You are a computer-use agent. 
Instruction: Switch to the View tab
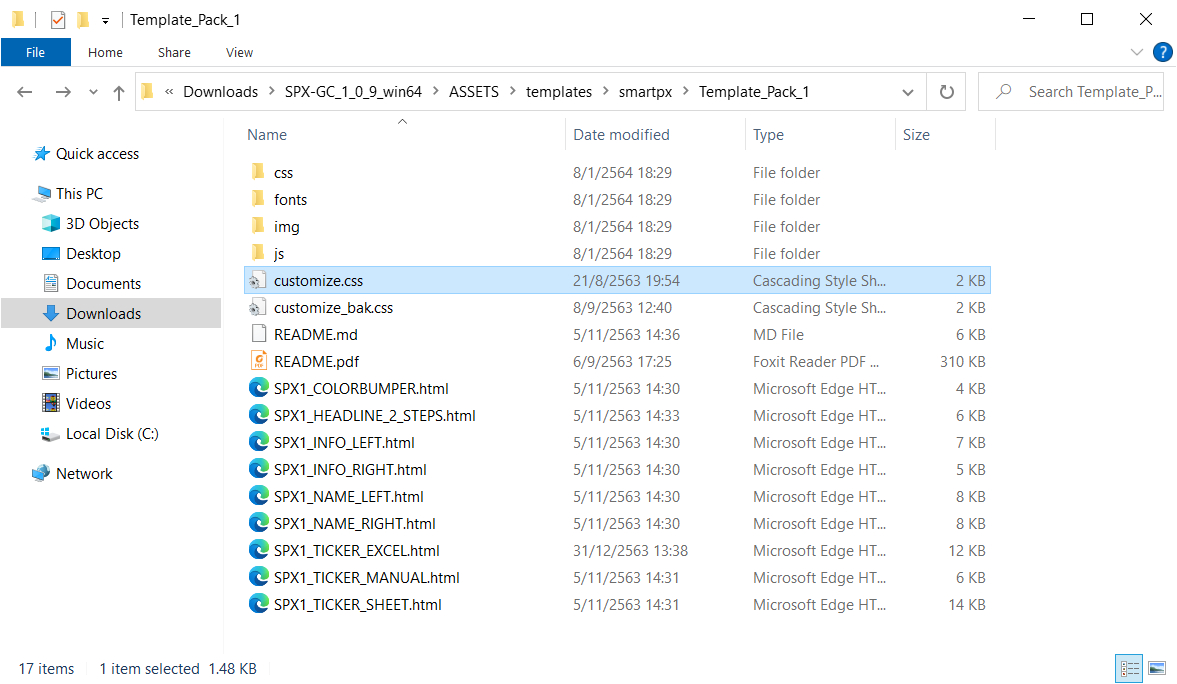[239, 52]
